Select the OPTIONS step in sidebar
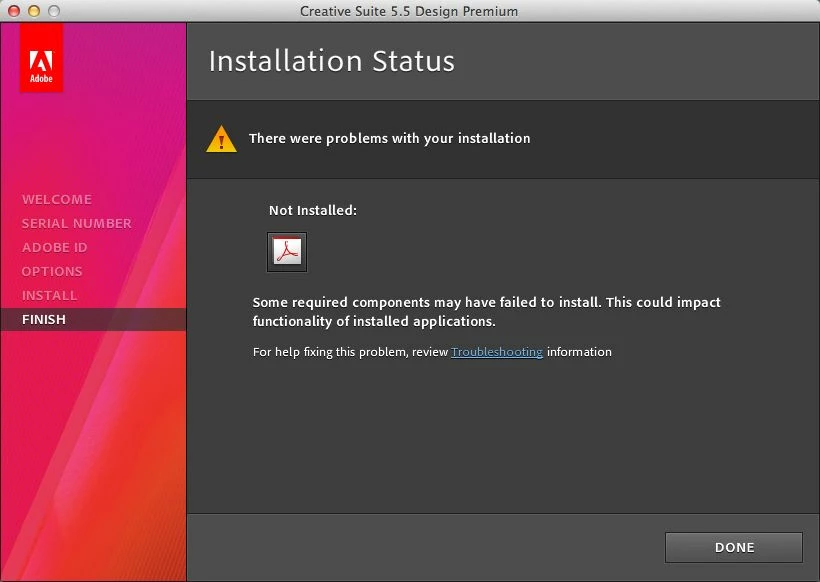820x582 pixels. 52,271
